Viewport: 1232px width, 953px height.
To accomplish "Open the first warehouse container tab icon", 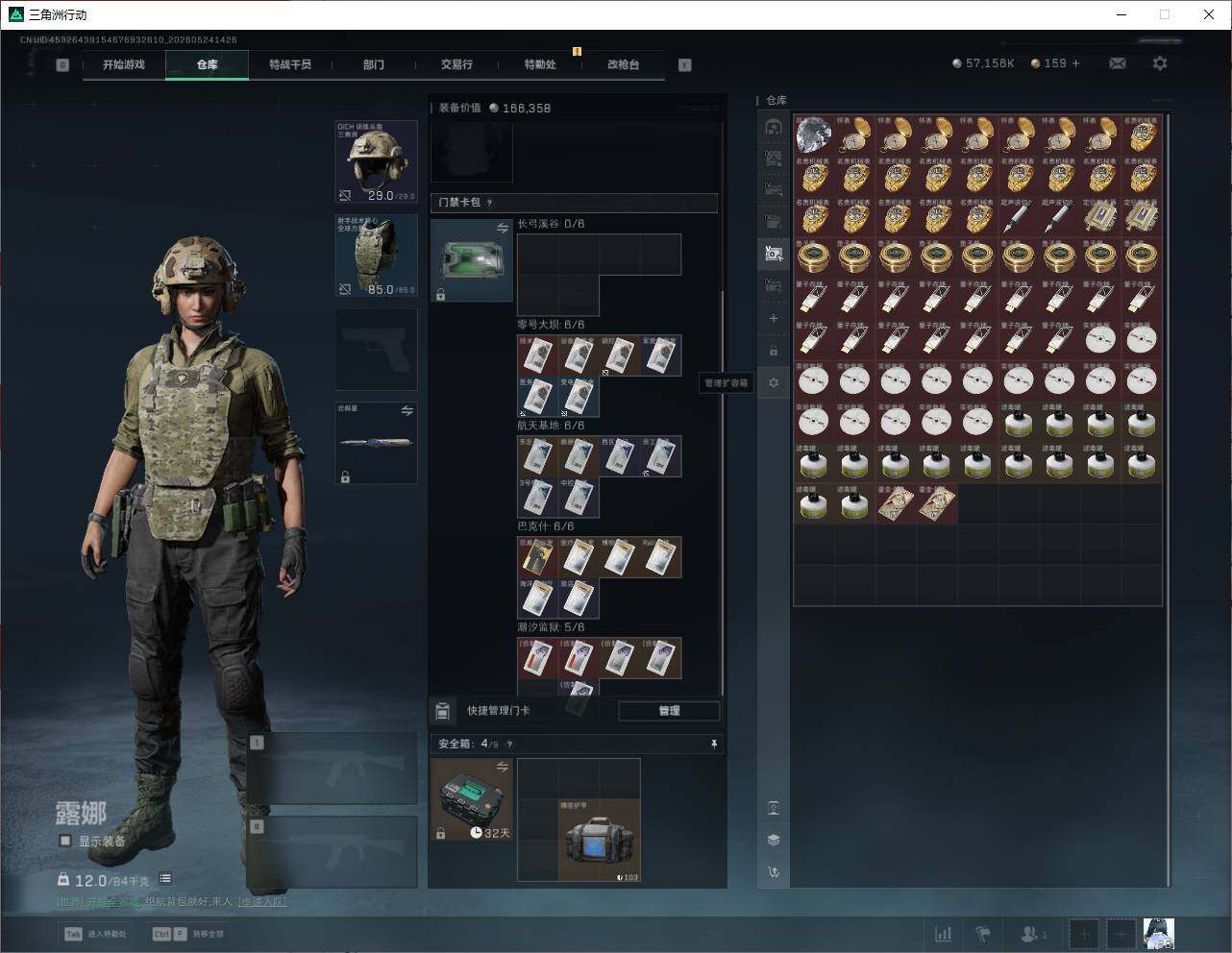I will (x=774, y=127).
